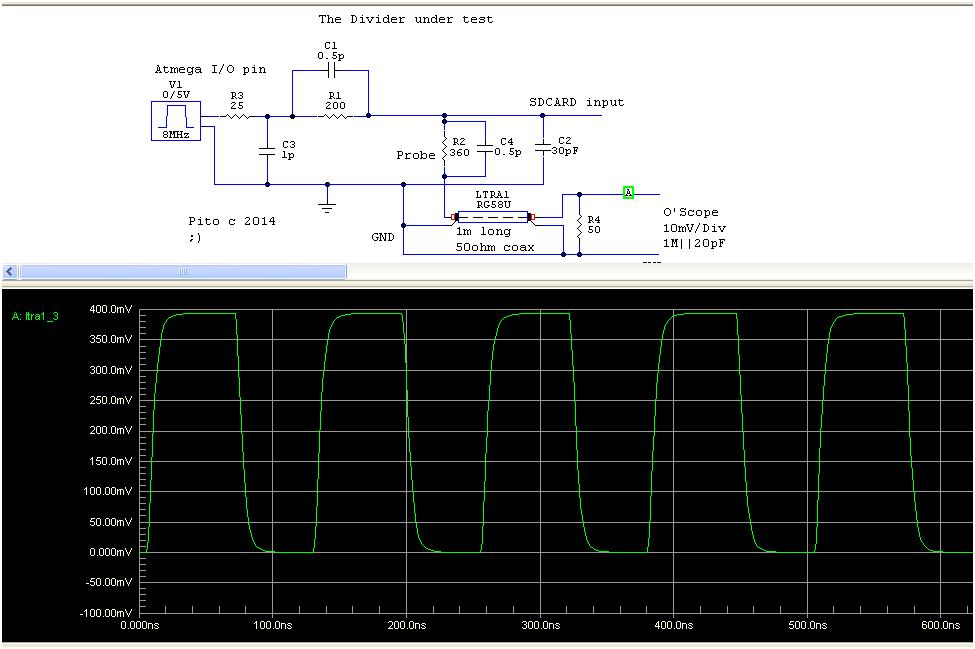The image size is (975, 649).
Task: Select the capacitor C1 symbol
Action: pyautogui.click(x=329, y=70)
